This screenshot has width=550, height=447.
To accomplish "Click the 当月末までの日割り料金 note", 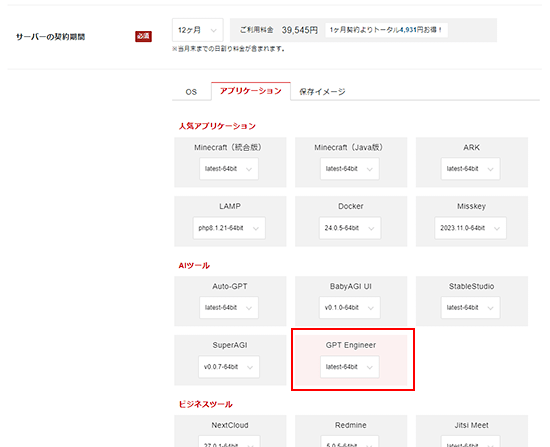I will coord(228,49).
